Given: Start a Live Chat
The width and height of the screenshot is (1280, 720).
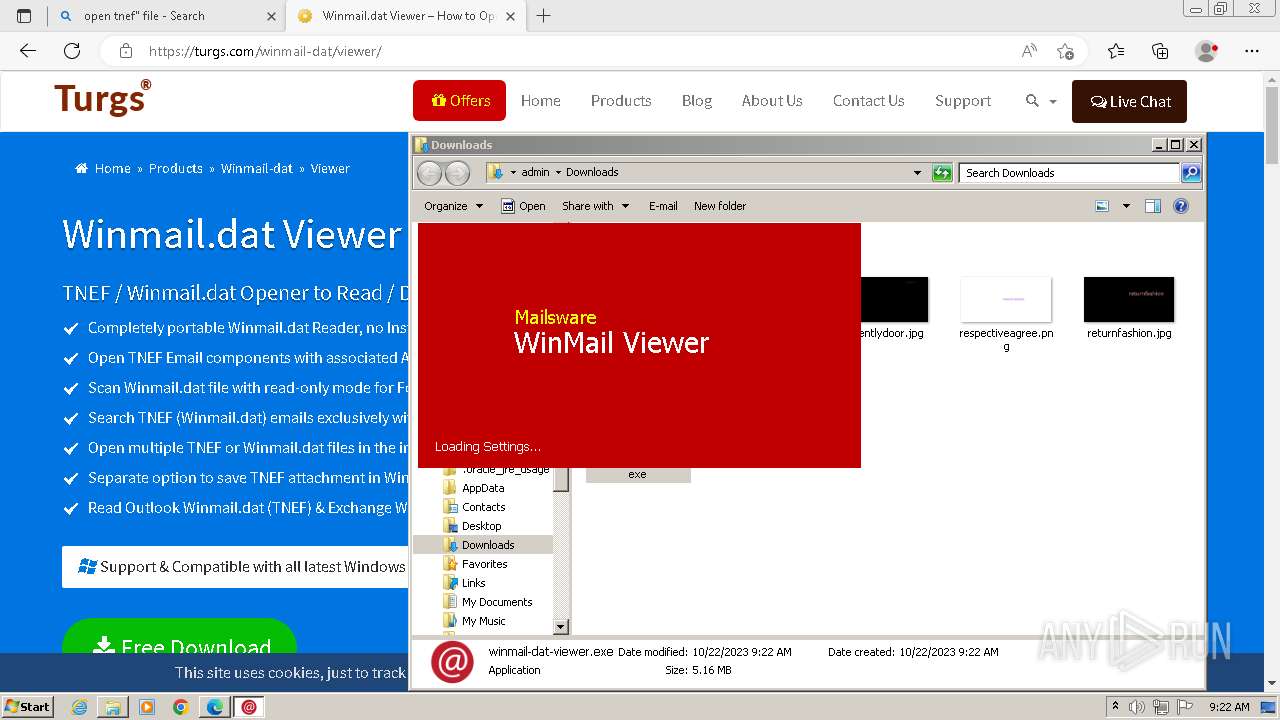Looking at the screenshot, I should [1130, 101].
